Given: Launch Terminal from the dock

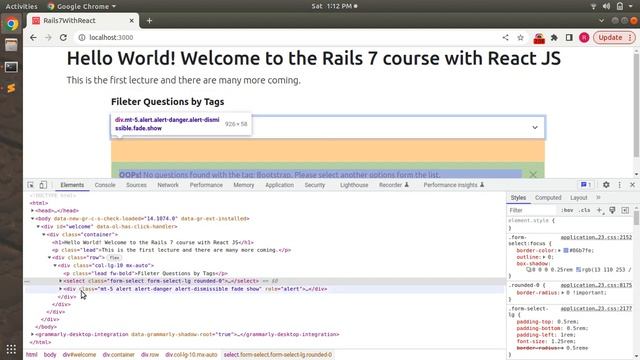Looking at the screenshot, I should click(11, 67).
